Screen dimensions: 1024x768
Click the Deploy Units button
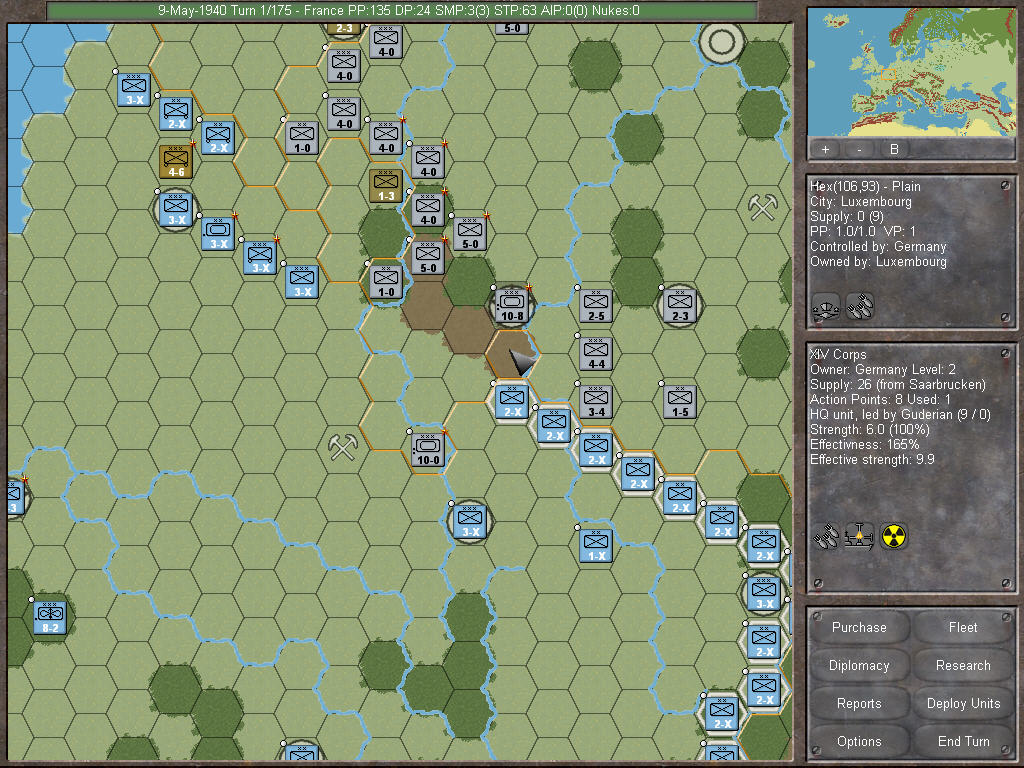(963, 703)
